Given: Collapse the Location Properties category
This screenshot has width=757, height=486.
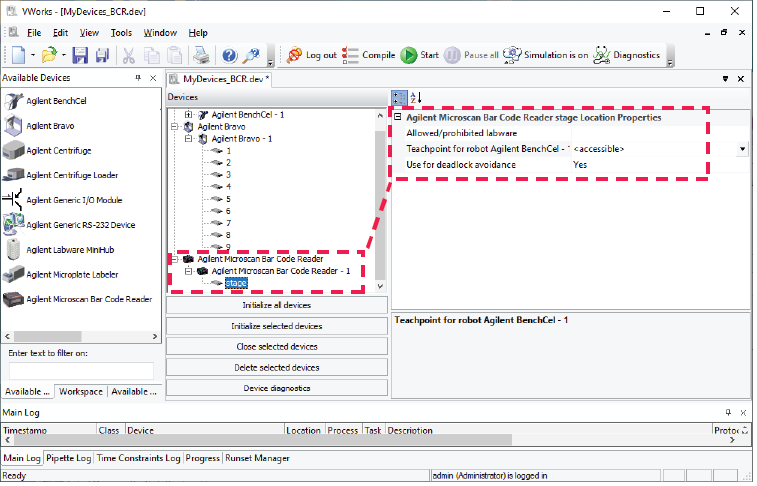Looking at the screenshot, I should (x=398, y=117).
